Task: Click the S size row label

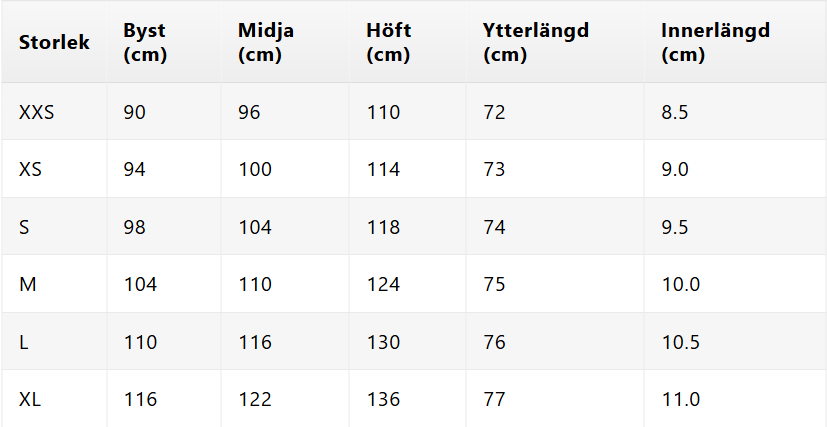Action: click(x=25, y=227)
